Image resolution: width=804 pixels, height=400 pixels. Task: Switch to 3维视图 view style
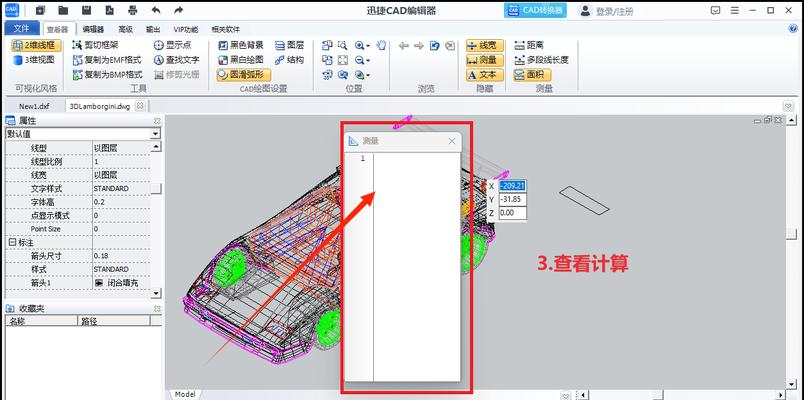click(x=34, y=60)
